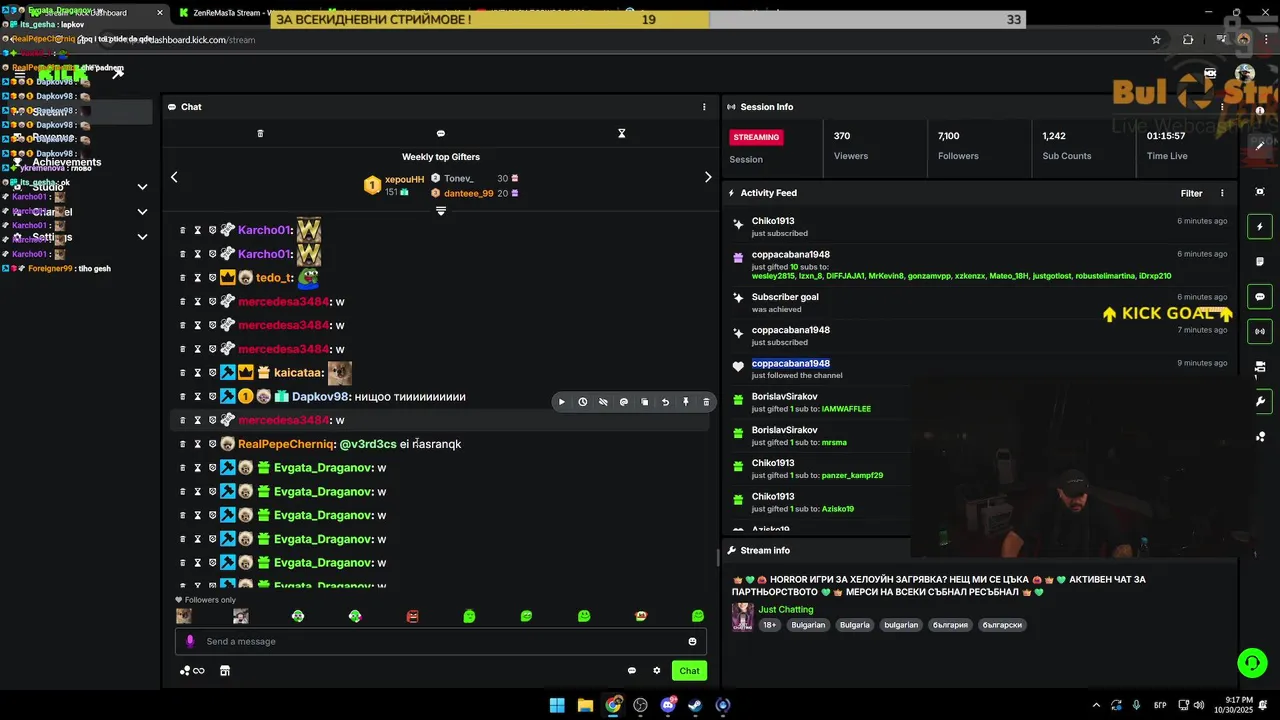This screenshot has width=1280, height=720.
Task: Toggle wrench panel button in right sidebar
Action: (1260, 401)
